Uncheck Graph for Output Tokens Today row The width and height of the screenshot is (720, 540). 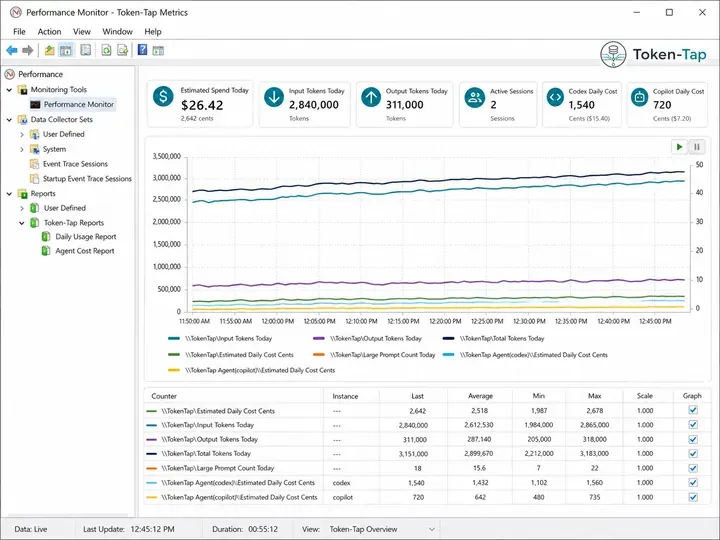coord(693,439)
